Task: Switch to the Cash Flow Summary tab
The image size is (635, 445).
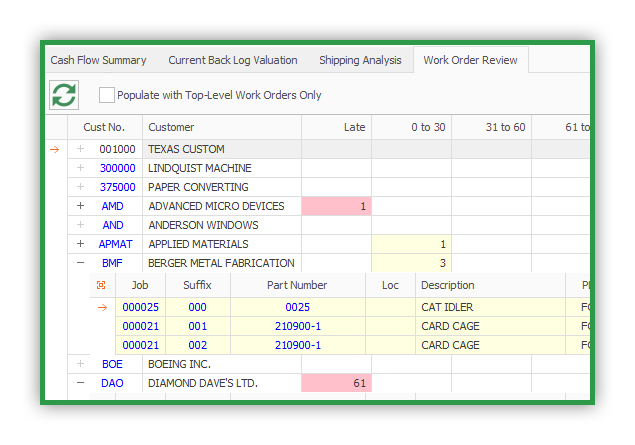Action: click(x=98, y=60)
